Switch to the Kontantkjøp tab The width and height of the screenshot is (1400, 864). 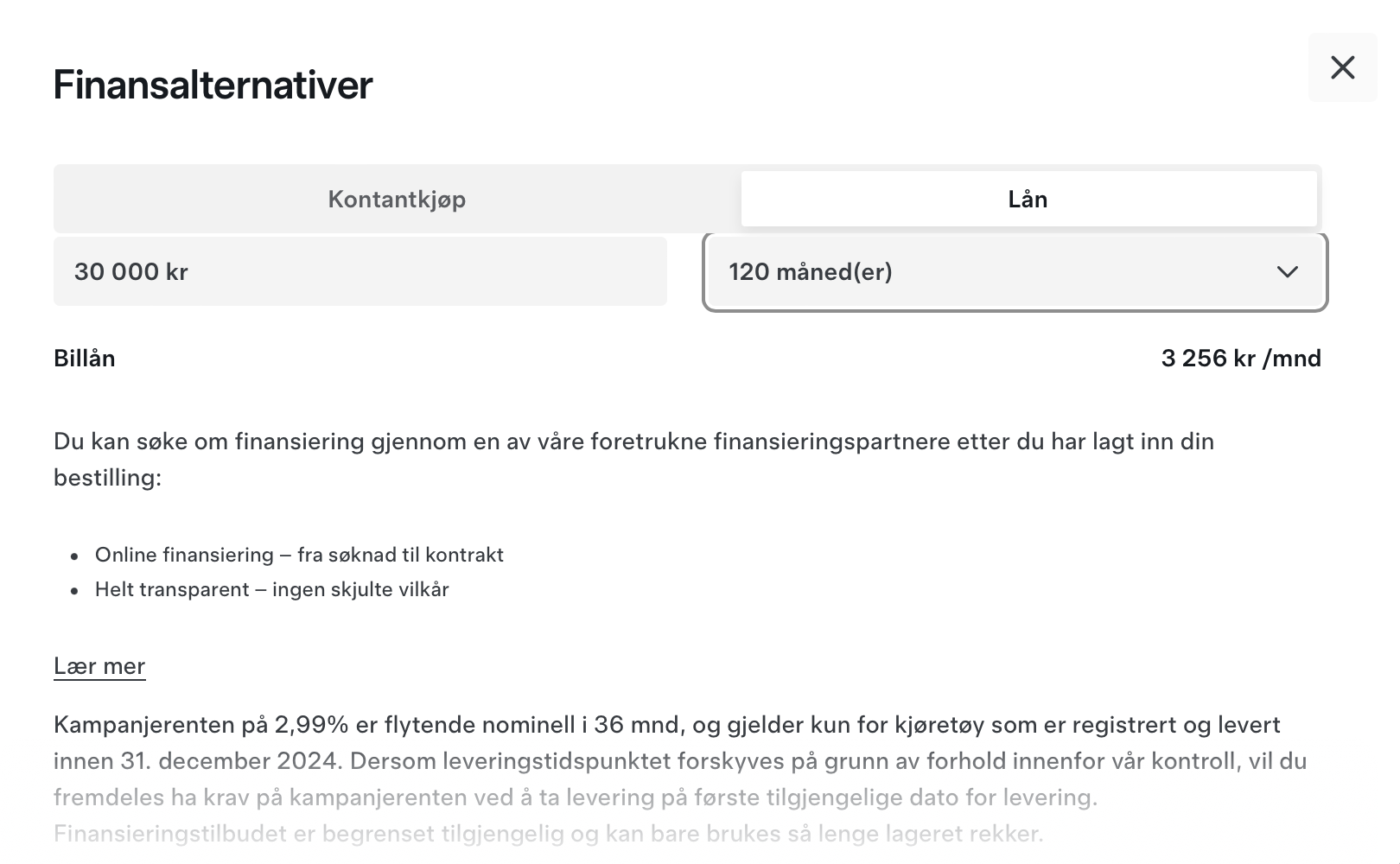pos(397,199)
